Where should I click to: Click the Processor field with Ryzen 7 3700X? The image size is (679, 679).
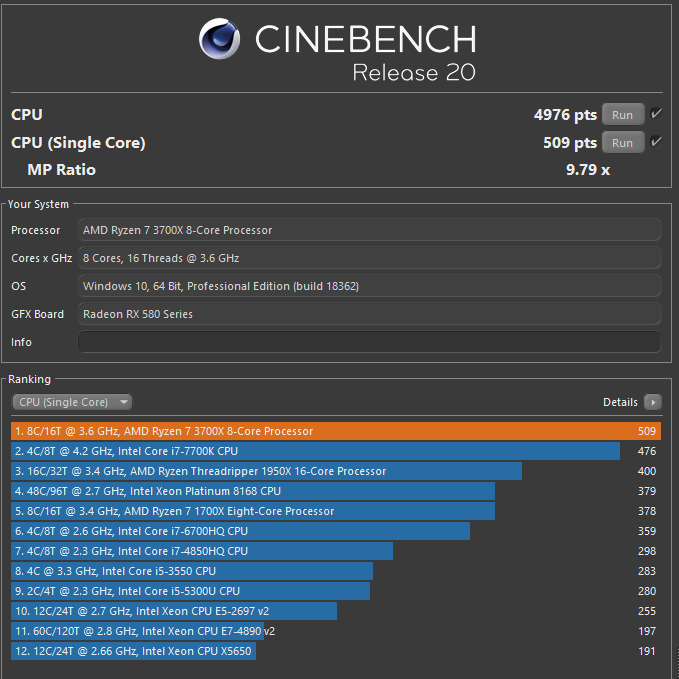point(369,230)
